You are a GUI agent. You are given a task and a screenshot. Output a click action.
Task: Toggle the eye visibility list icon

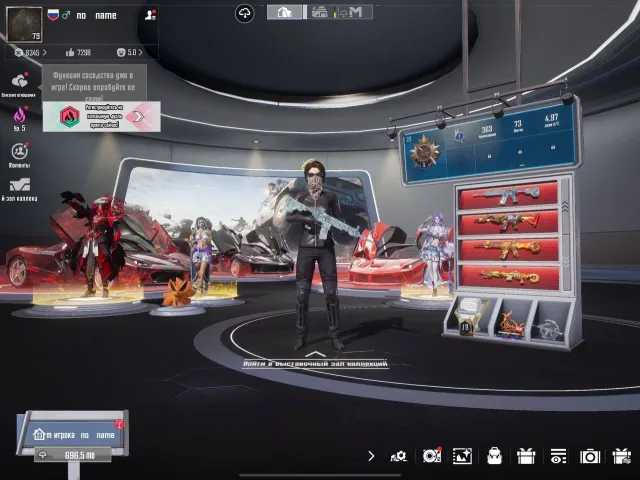point(558,456)
